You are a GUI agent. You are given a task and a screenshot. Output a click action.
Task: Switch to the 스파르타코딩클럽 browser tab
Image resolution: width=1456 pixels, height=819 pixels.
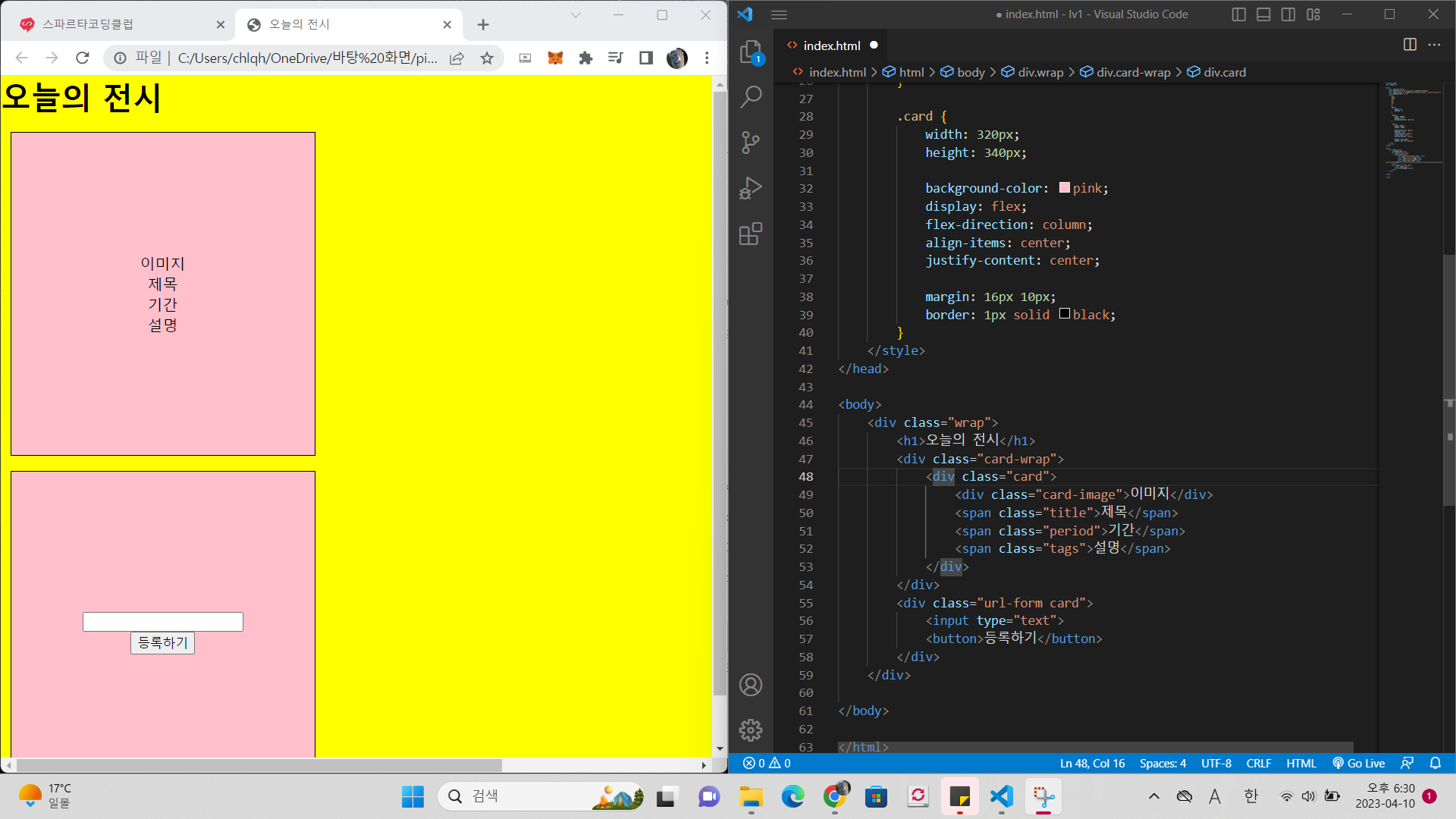(x=114, y=25)
